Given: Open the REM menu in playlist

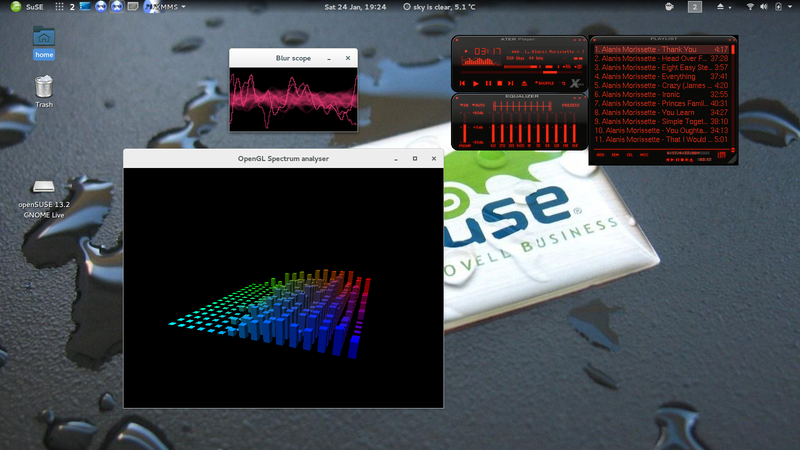Looking at the screenshot, I should pos(615,155).
